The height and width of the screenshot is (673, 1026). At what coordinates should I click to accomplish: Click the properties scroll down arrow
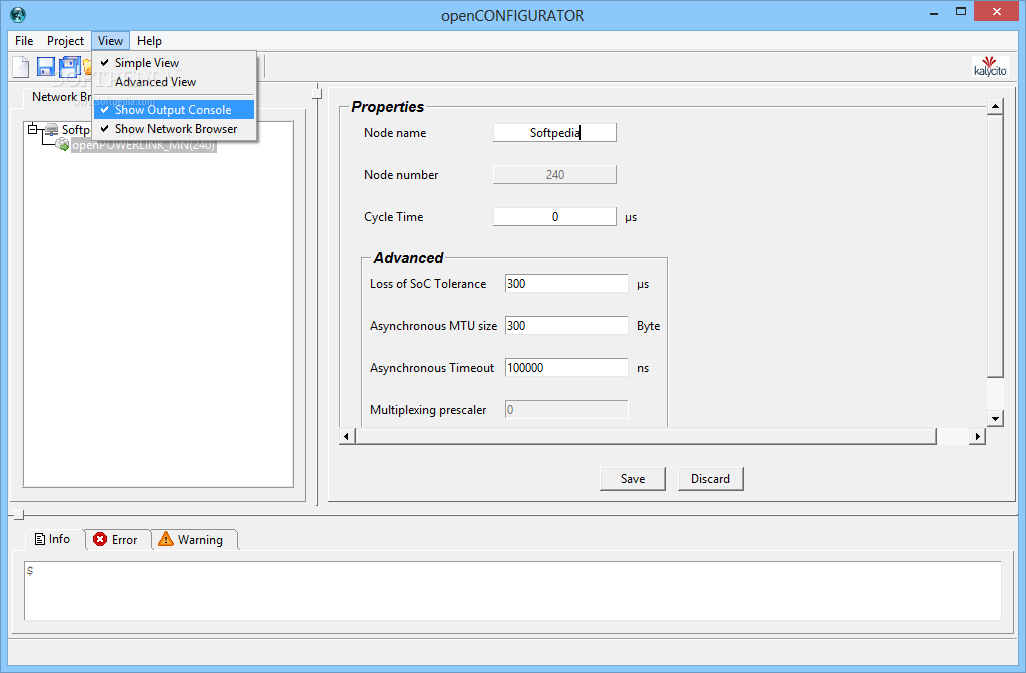pos(995,419)
